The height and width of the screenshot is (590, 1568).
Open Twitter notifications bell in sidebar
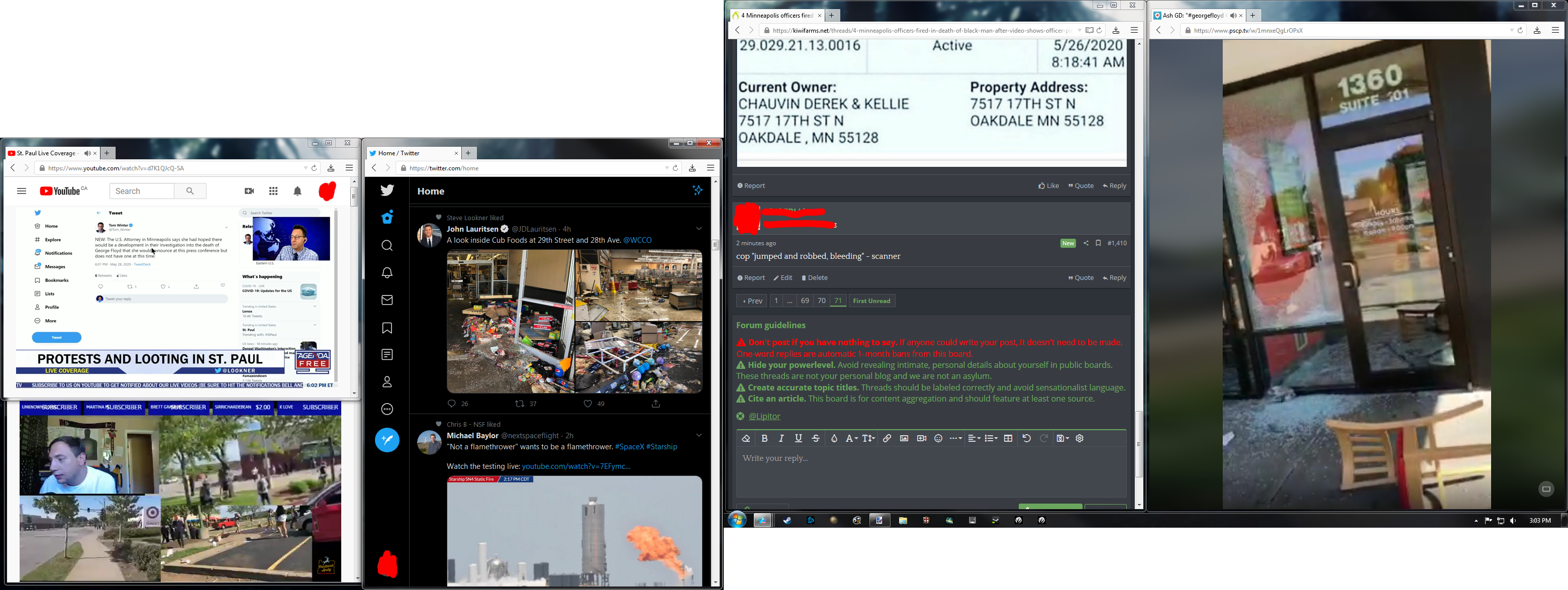point(387,273)
